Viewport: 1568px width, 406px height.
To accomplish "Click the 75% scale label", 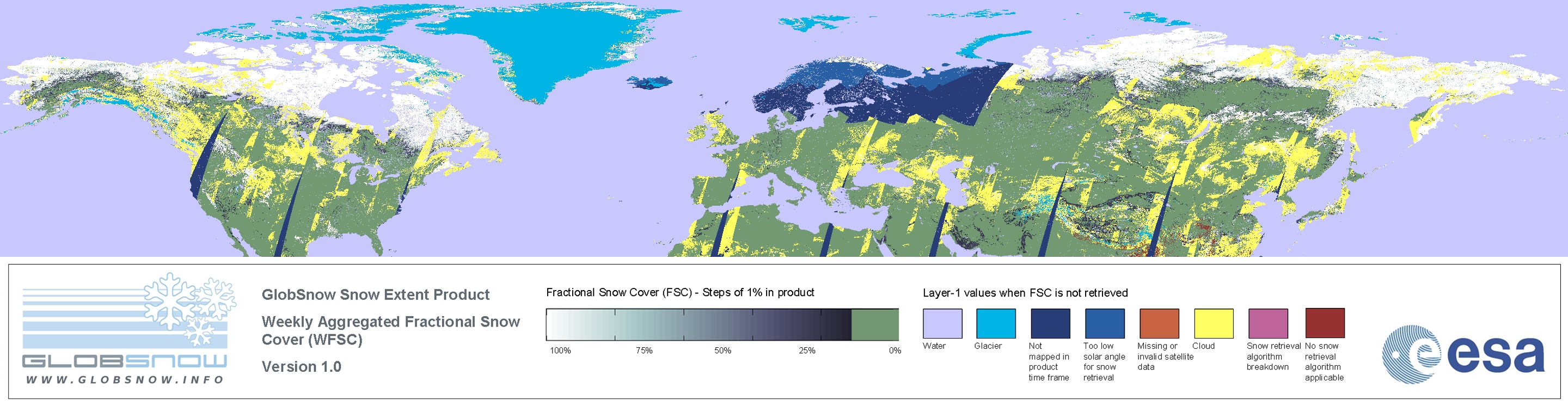I will (x=644, y=350).
